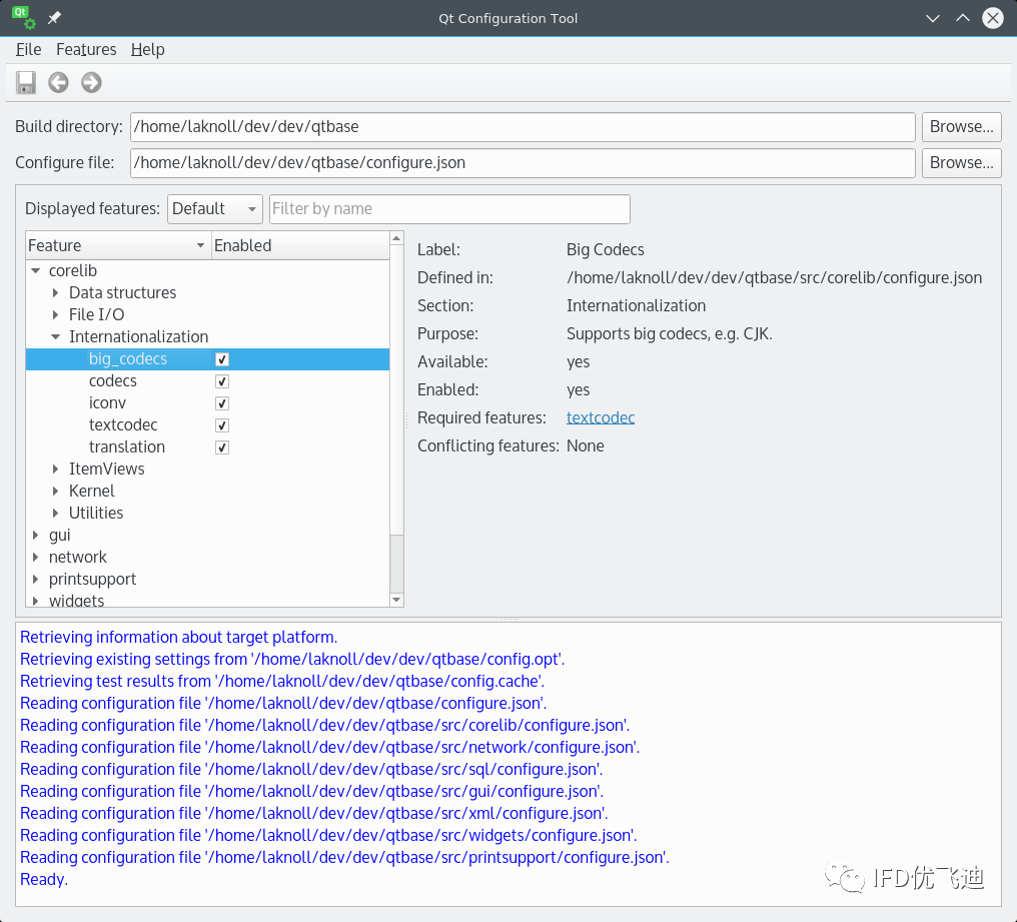Expand the network tree node
1017x922 pixels.
tap(36, 557)
